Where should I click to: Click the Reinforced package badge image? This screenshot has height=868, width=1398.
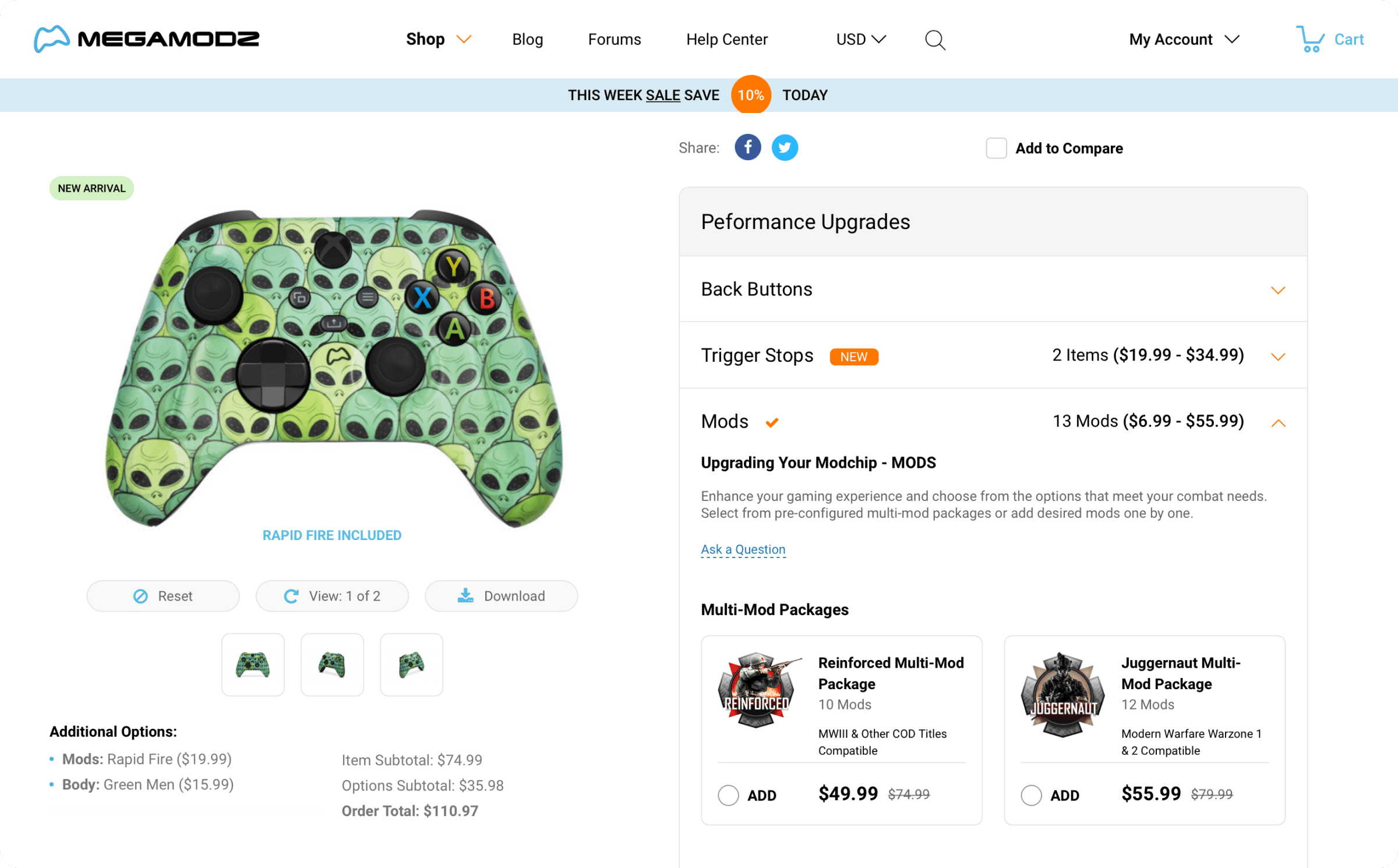[x=756, y=690]
